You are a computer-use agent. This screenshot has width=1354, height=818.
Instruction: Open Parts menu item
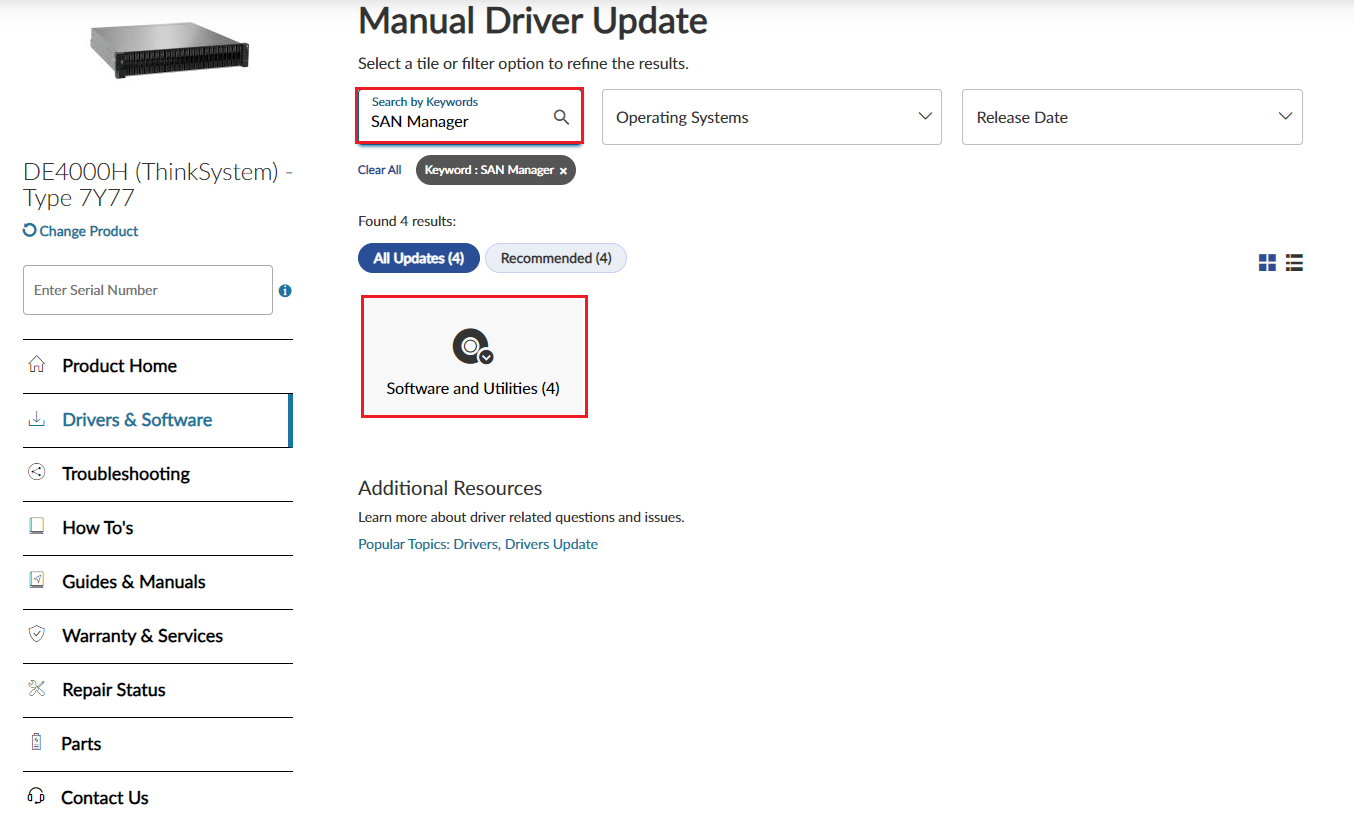point(158,744)
